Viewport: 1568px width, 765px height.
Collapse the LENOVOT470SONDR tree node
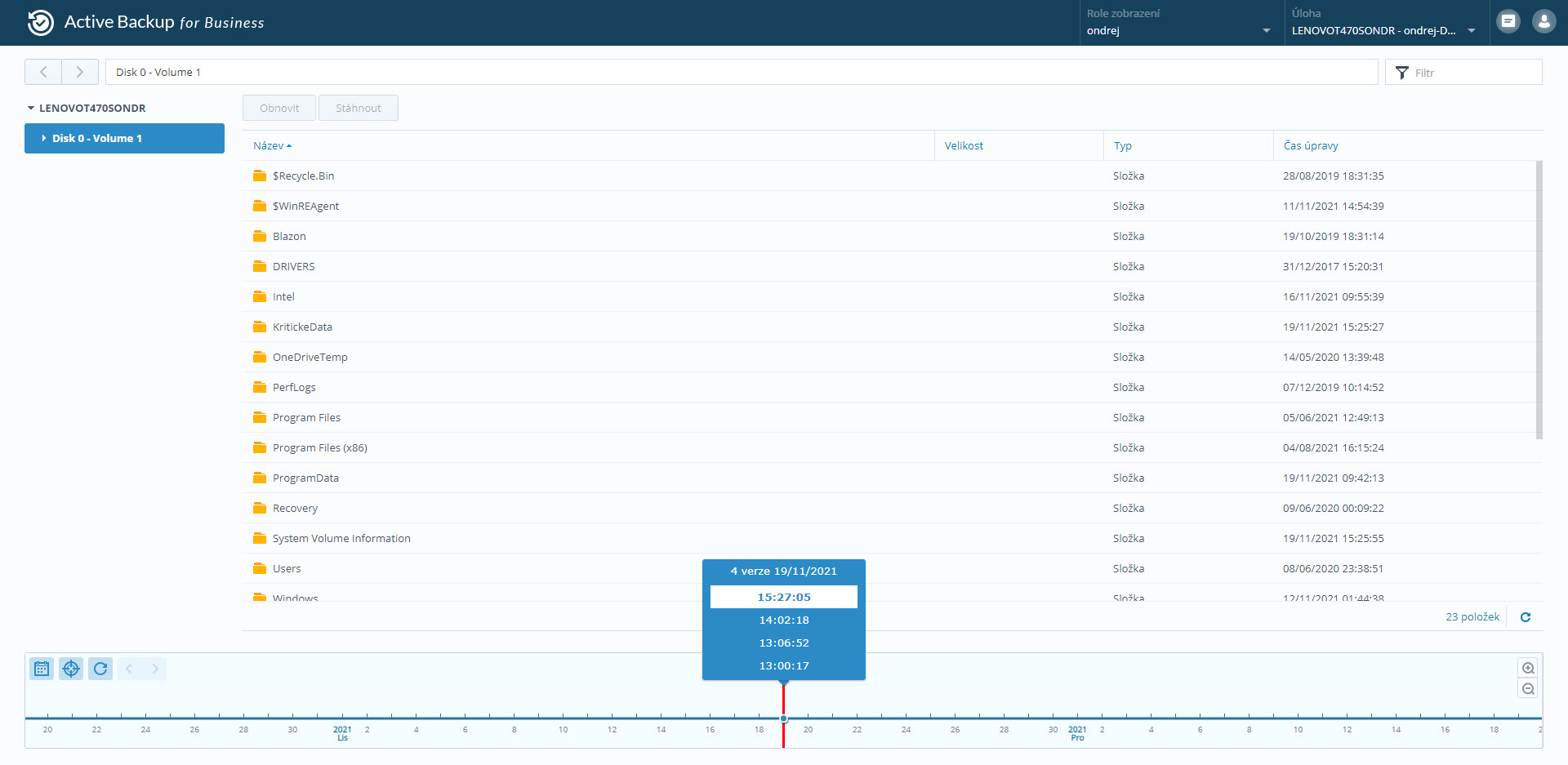(31, 108)
